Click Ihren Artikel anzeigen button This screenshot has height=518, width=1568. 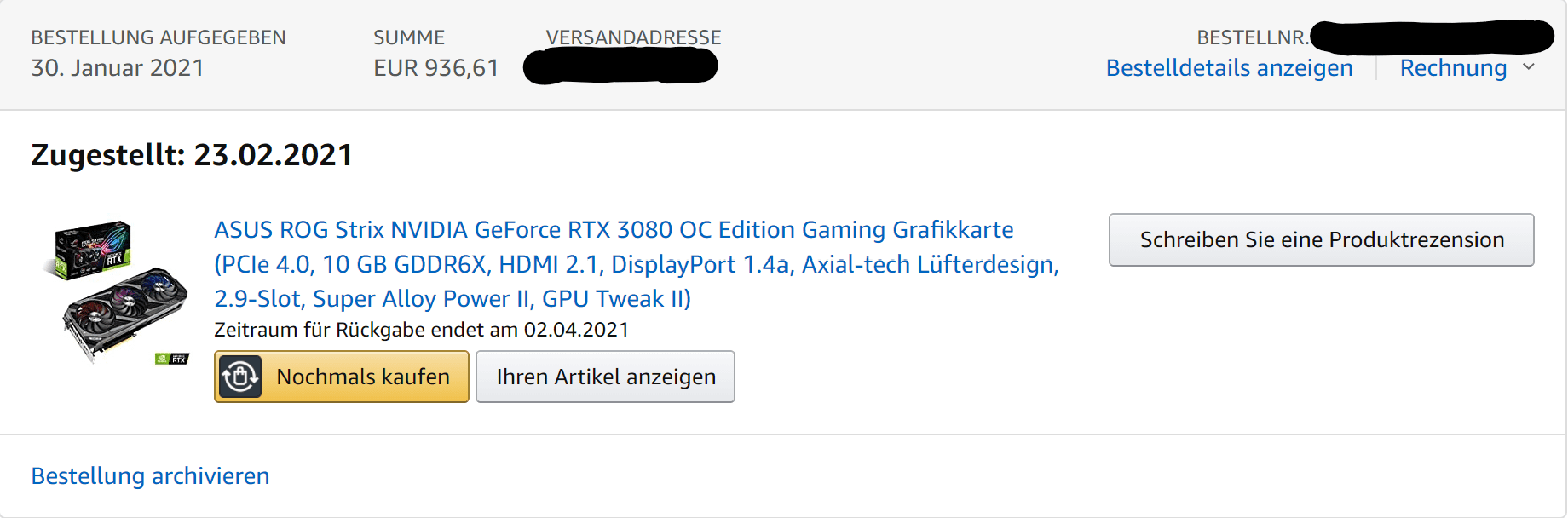[605, 377]
